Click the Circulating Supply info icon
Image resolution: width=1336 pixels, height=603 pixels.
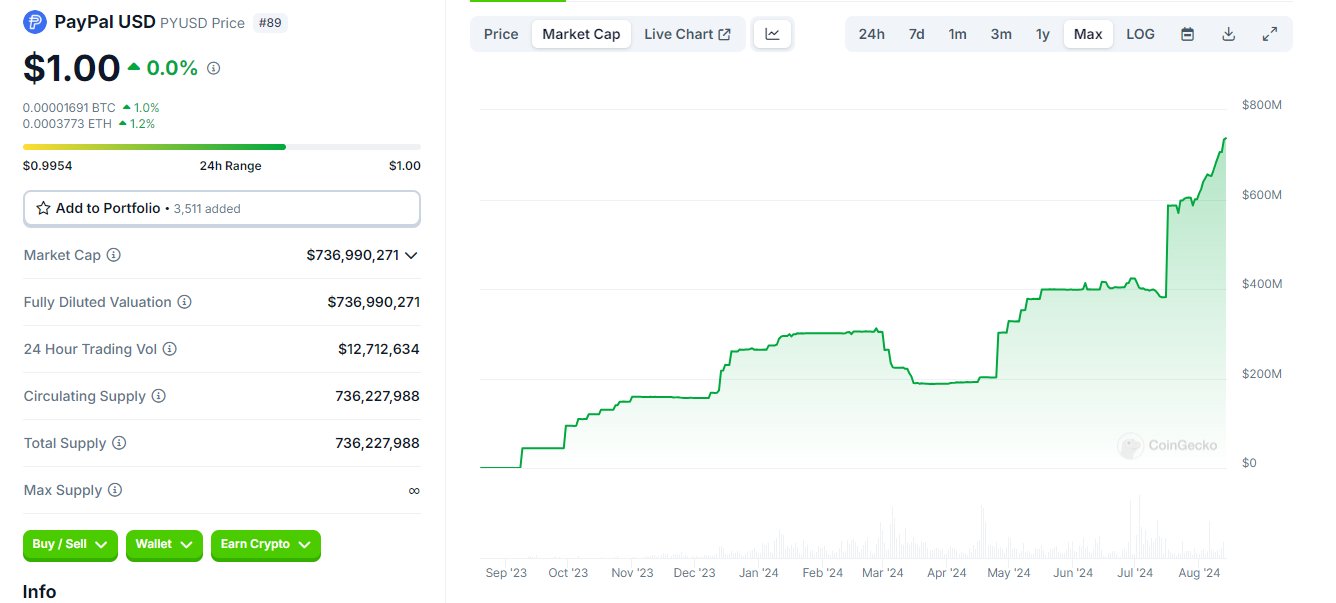[159, 396]
